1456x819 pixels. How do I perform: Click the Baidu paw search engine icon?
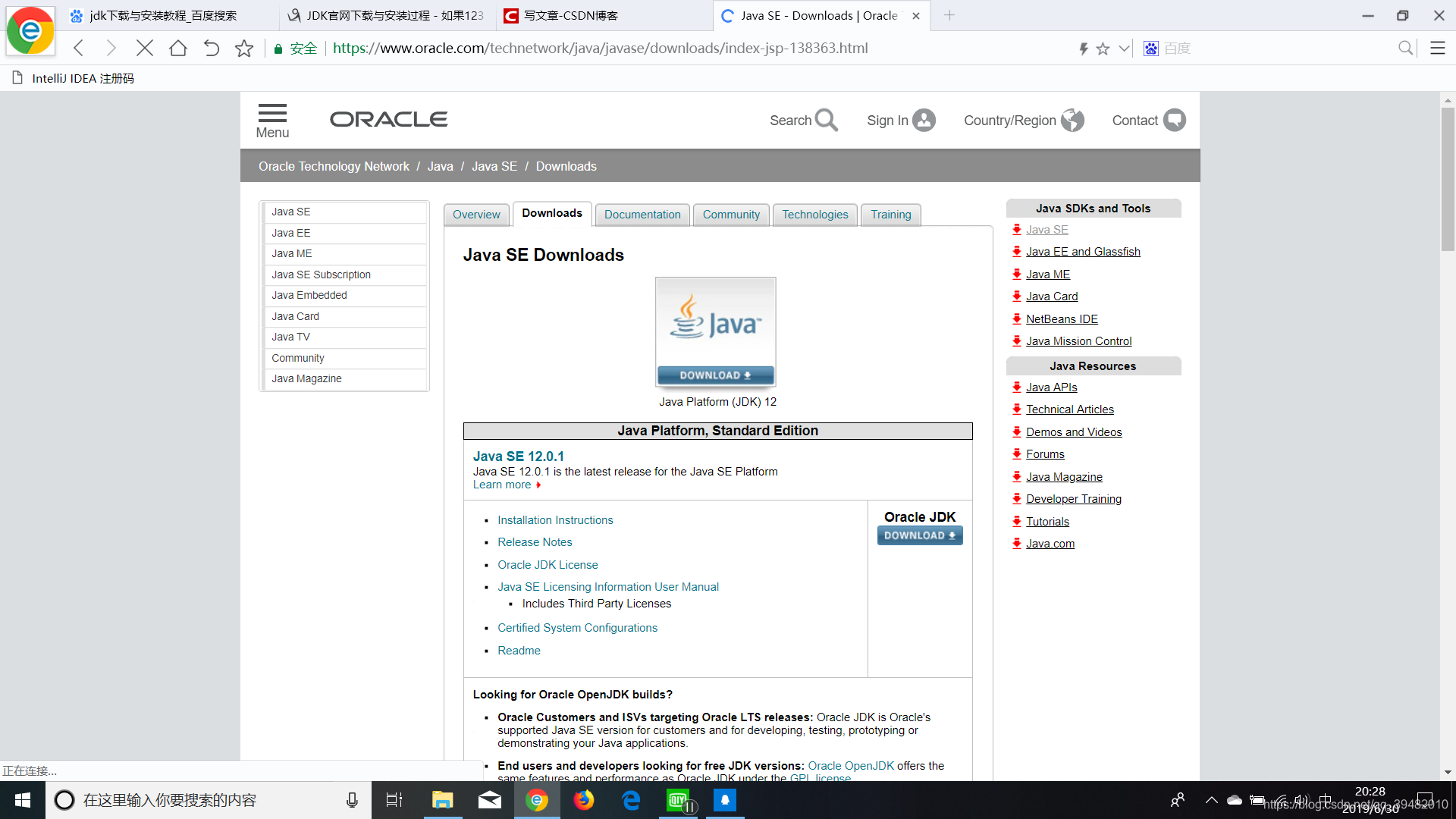click(x=1151, y=49)
